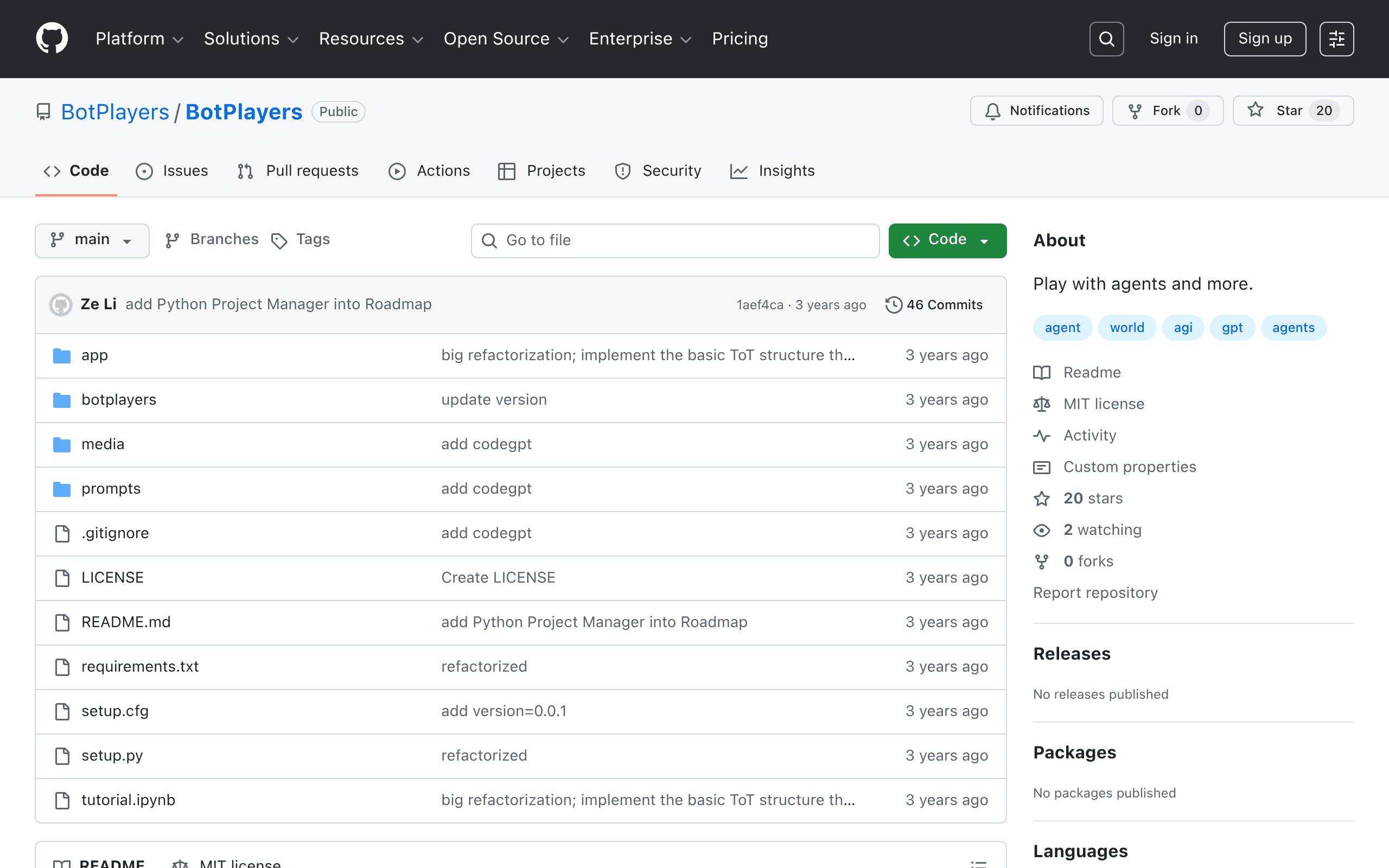
Task: Open commit message 'Create LICENSE'
Action: pyautogui.click(x=498, y=578)
